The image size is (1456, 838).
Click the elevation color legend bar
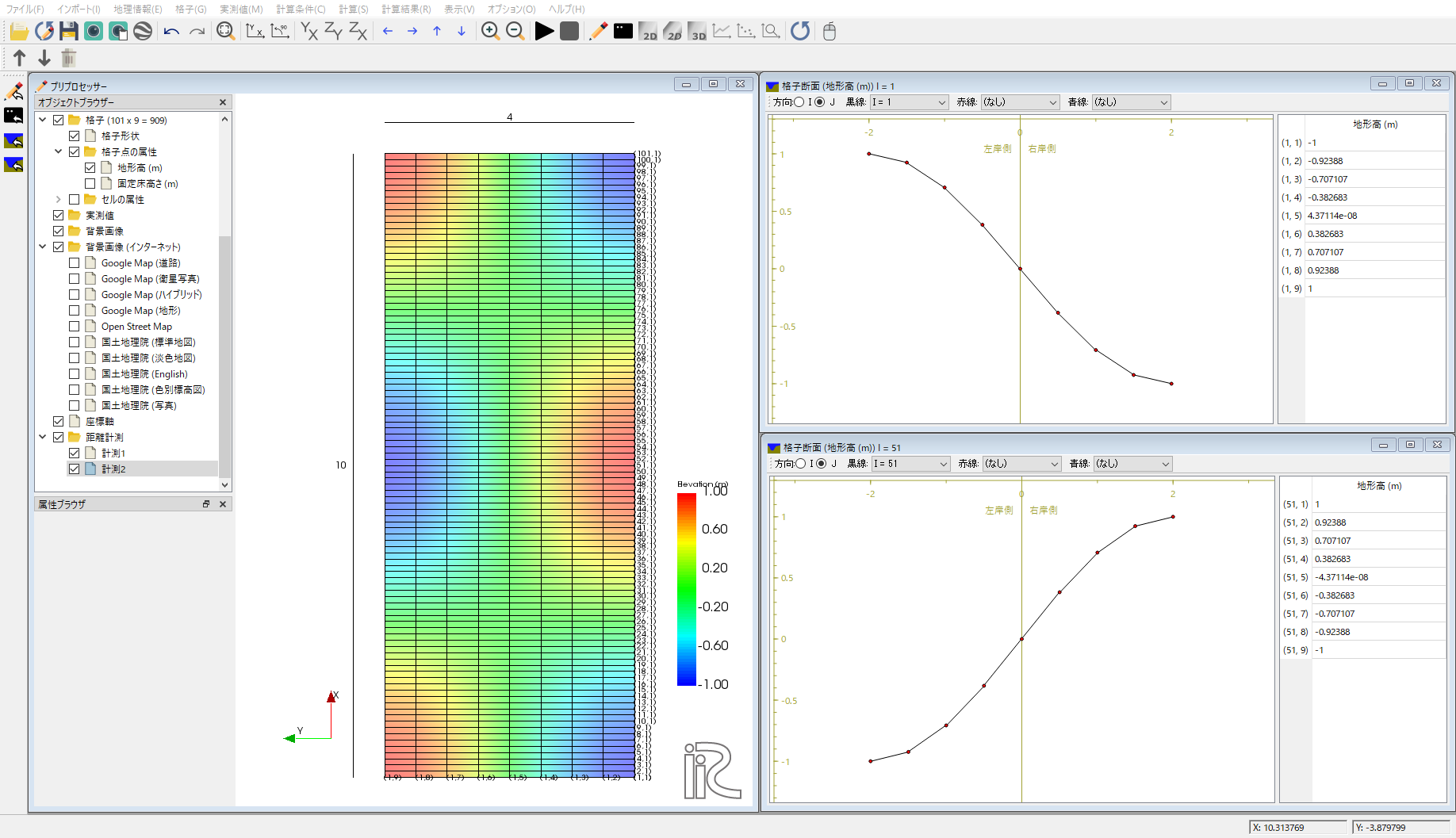[687, 589]
